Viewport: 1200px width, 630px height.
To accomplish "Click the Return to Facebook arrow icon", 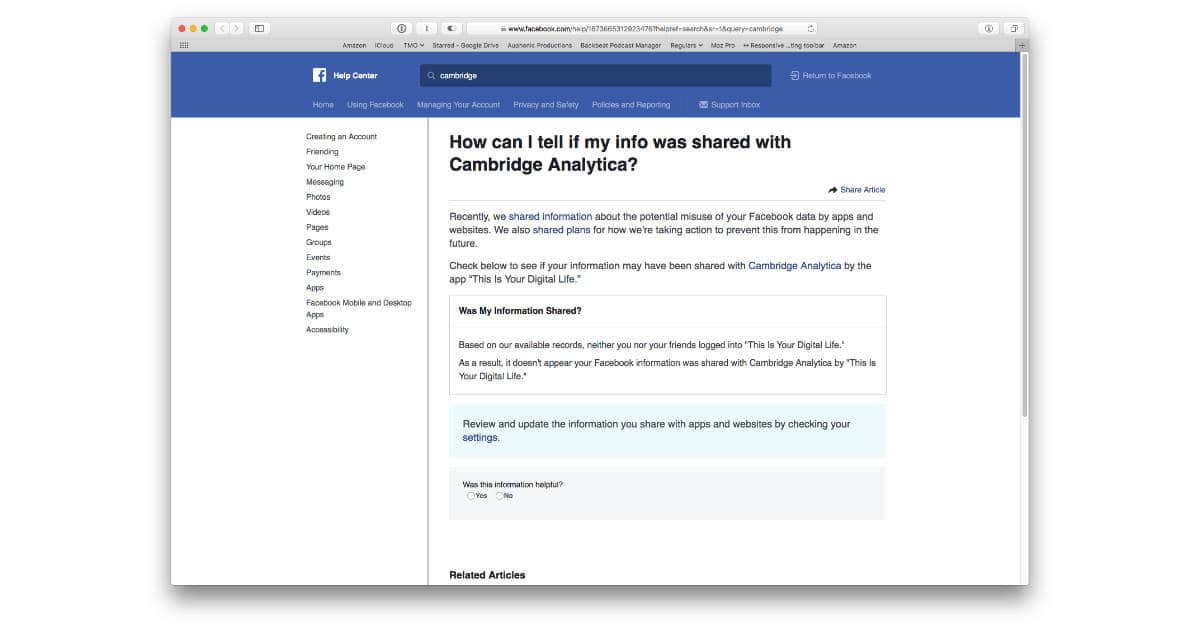I will 794,75.
